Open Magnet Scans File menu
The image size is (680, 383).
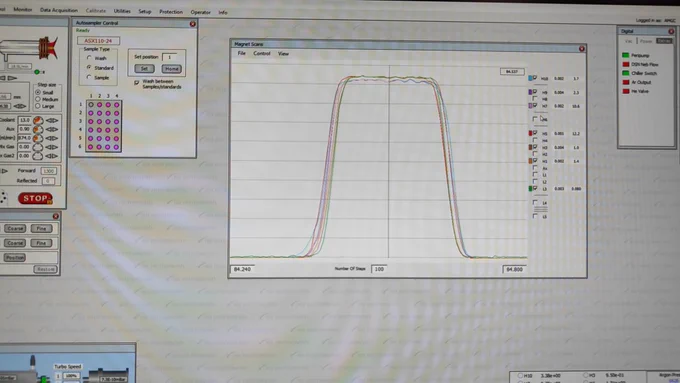pos(242,53)
